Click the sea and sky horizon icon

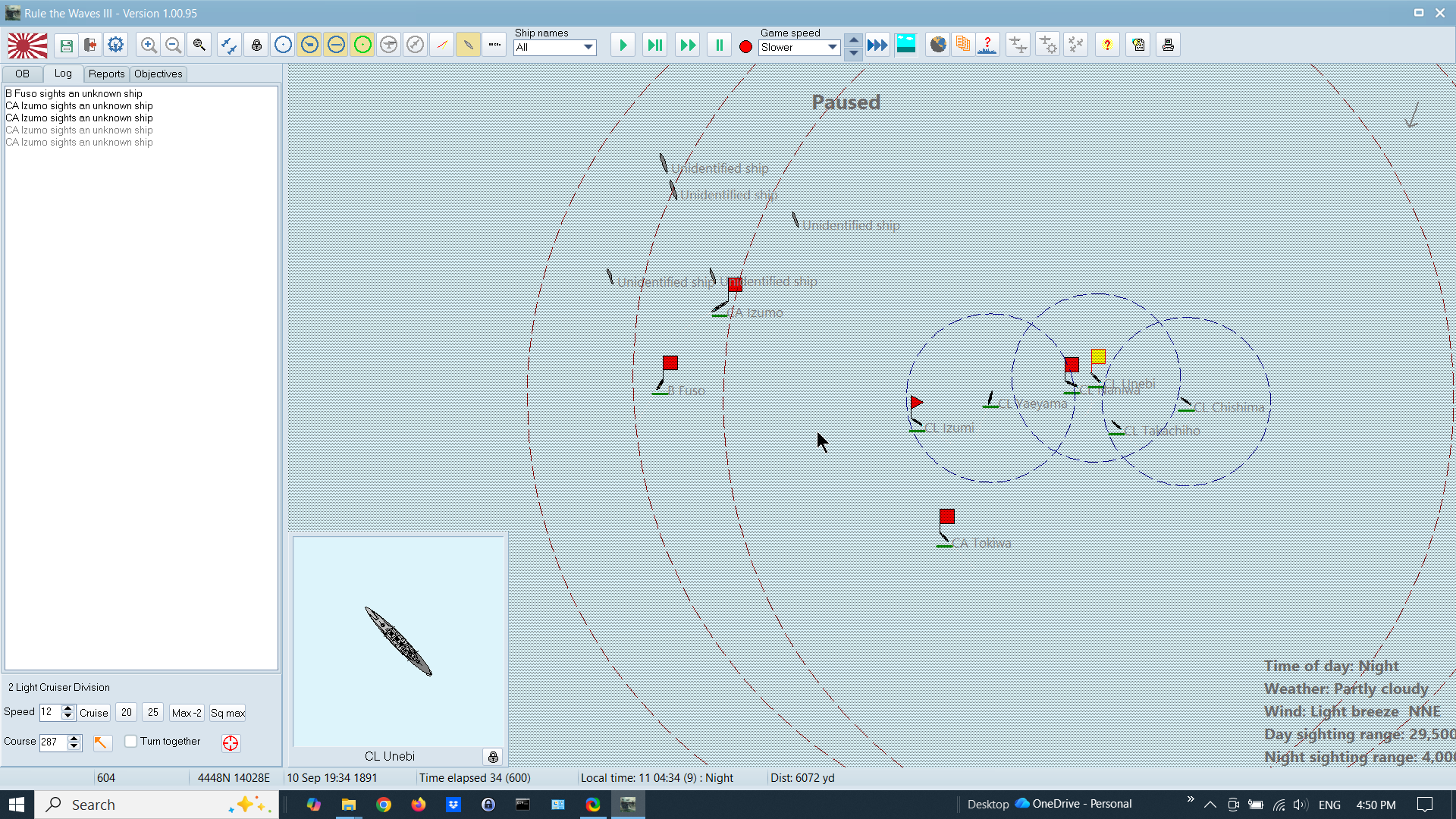[x=906, y=45]
